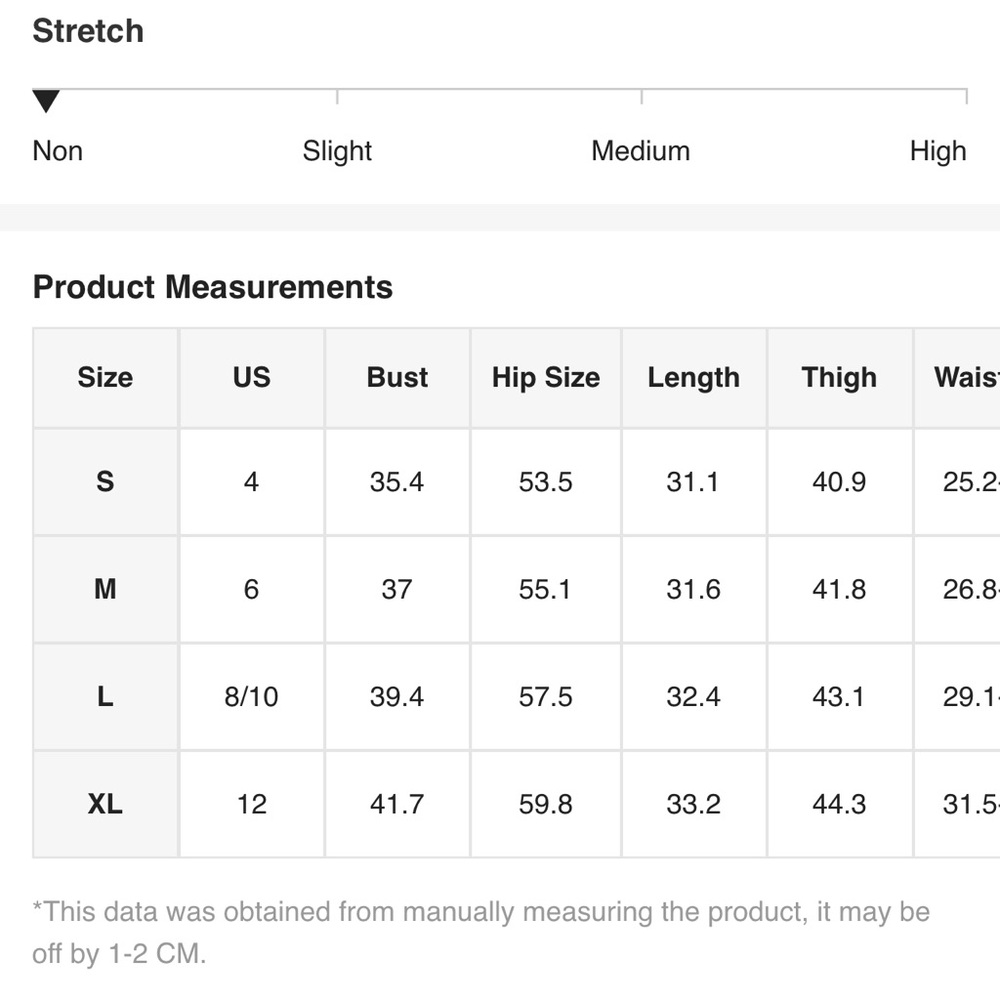
Task: Click the Size column header
Action: pyautogui.click(x=105, y=377)
